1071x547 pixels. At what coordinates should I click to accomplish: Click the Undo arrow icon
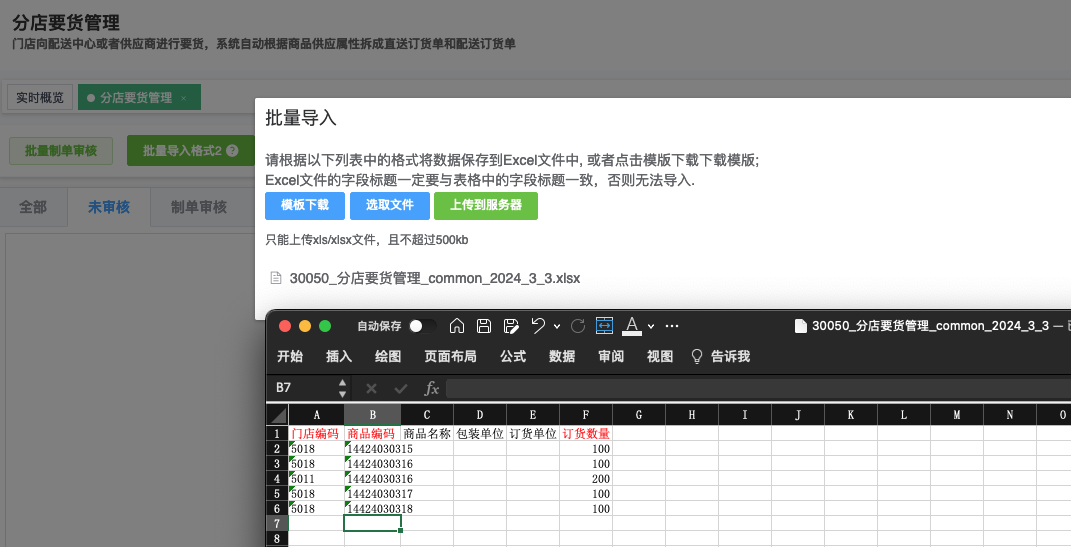point(537,326)
